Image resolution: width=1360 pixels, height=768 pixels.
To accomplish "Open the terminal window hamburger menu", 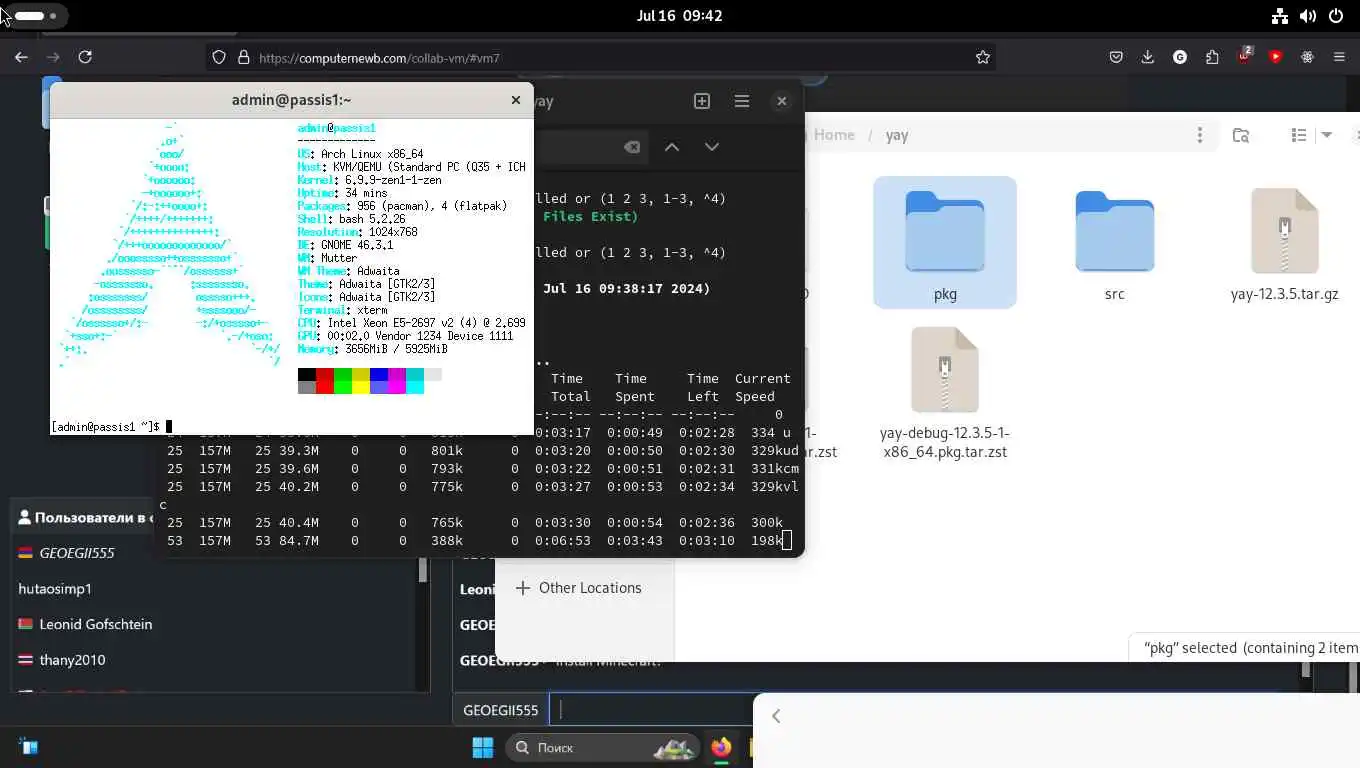I will coord(742,101).
